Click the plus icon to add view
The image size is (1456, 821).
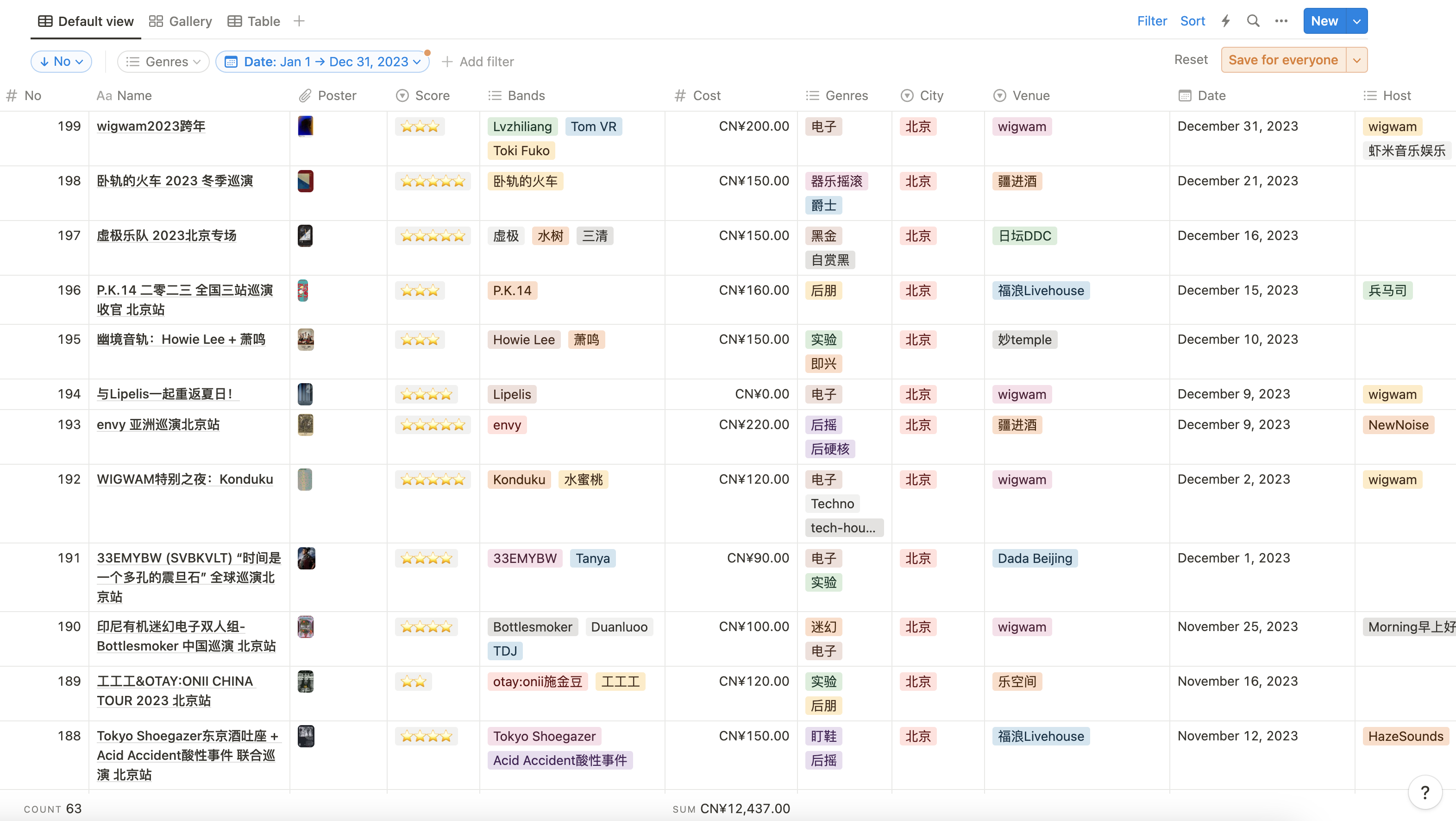pos(299,21)
